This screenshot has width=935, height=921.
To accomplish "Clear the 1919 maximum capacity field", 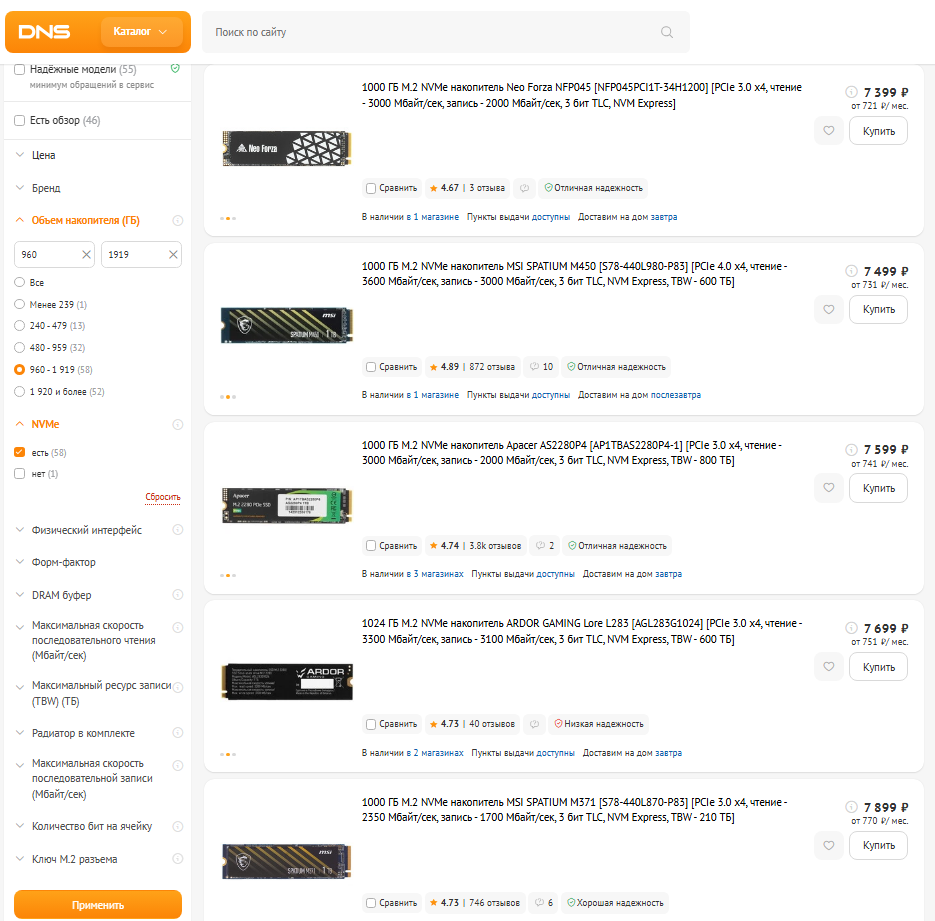I will [173, 255].
